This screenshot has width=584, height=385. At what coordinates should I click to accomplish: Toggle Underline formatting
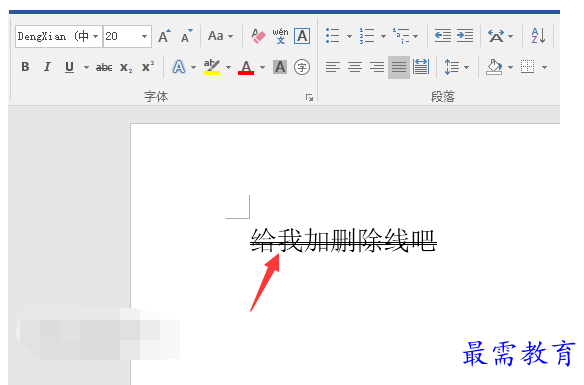coord(69,67)
